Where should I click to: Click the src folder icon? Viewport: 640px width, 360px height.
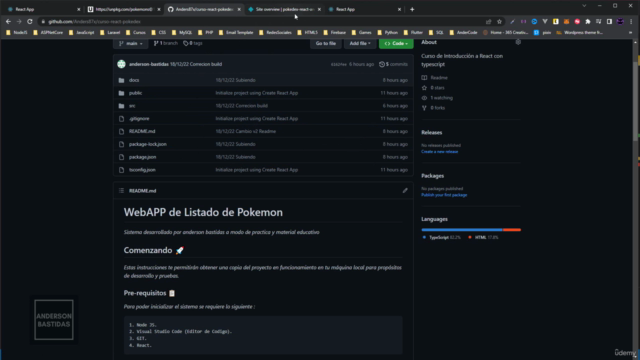point(121,106)
